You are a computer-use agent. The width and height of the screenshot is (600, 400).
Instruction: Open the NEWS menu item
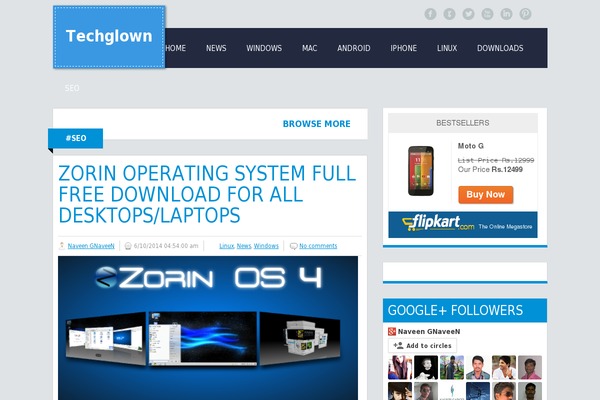click(x=216, y=48)
